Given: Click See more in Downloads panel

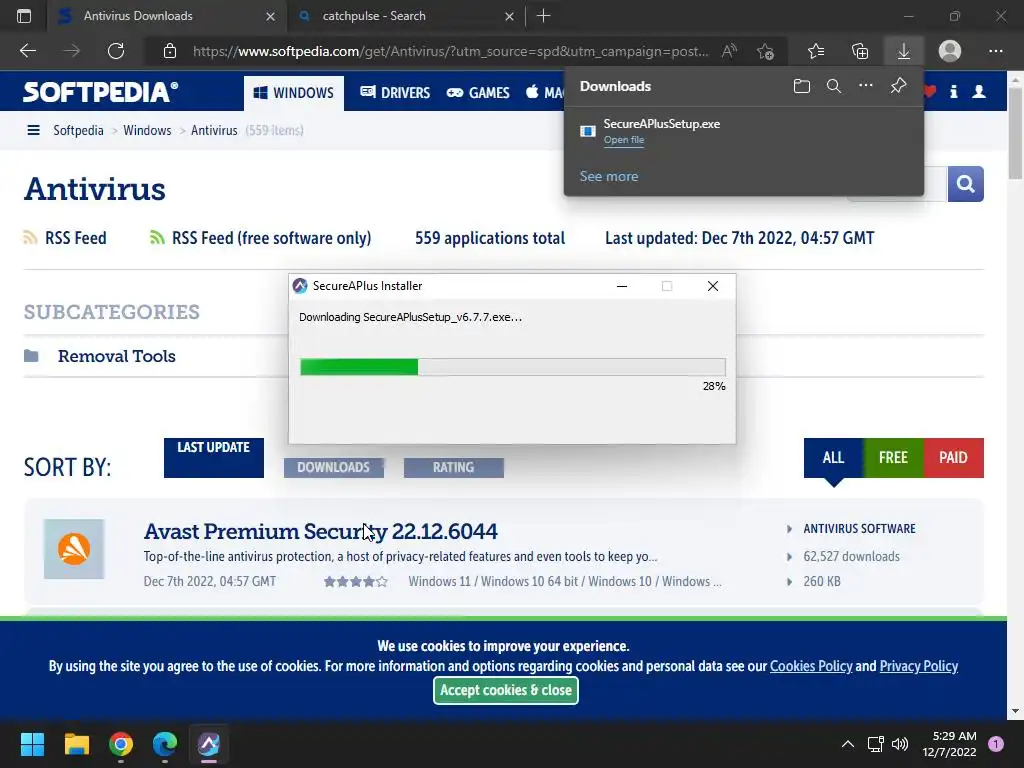Looking at the screenshot, I should (609, 176).
